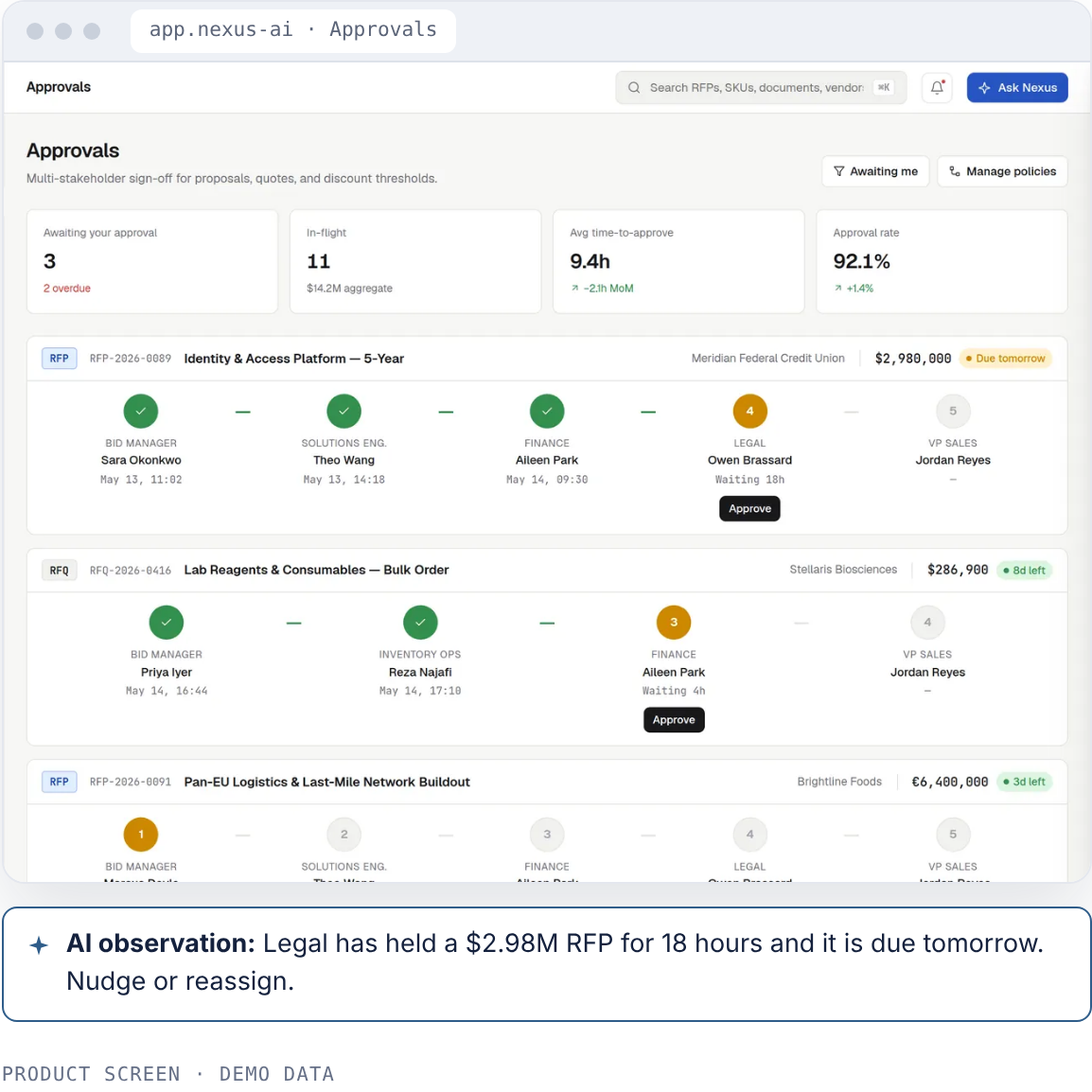
Task: Click the Awaiting your approval card
Action: point(151,261)
